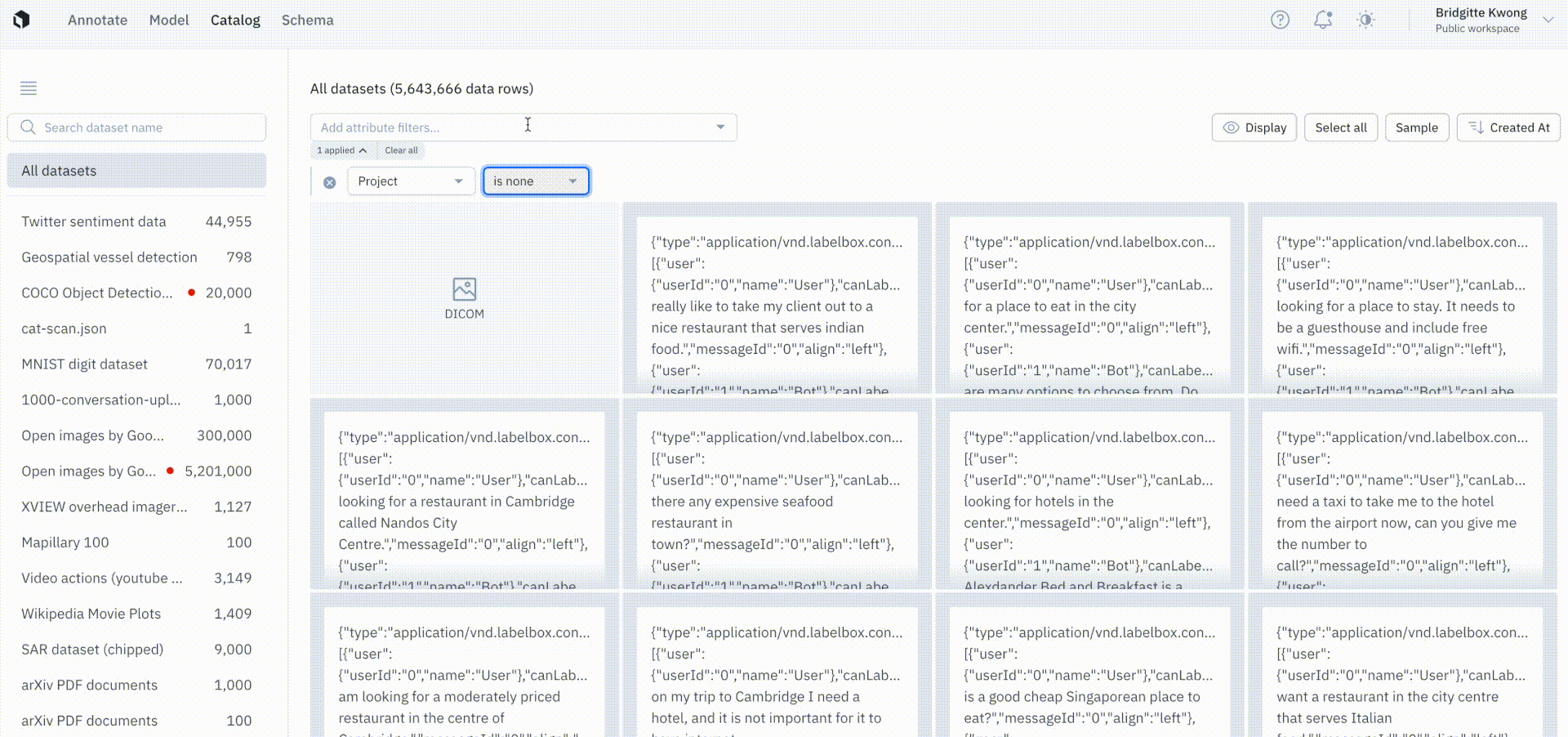This screenshot has height=737, width=1568.
Task: Open the Annotate tab
Action: point(97,20)
